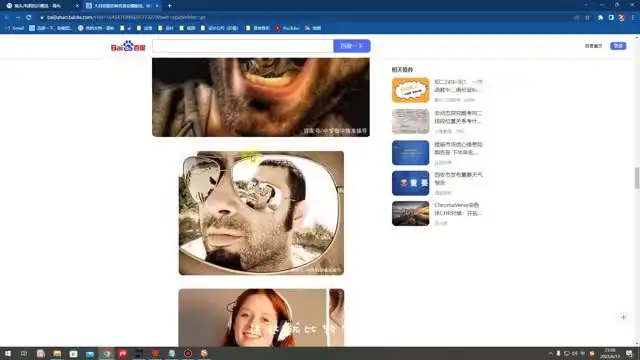Image resolution: width=640 pixels, height=360 pixels.
Task: Open the Task View taskbar icon
Action: coord(24,353)
